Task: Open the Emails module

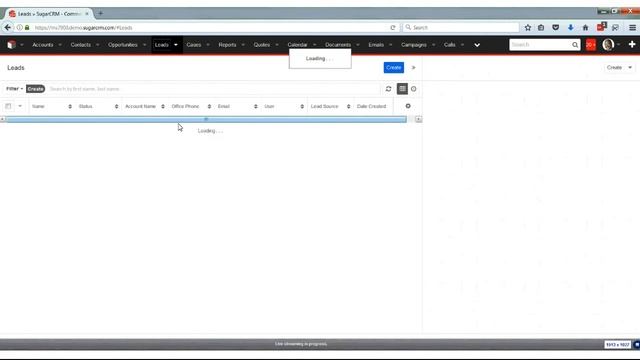Action: tap(376, 45)
